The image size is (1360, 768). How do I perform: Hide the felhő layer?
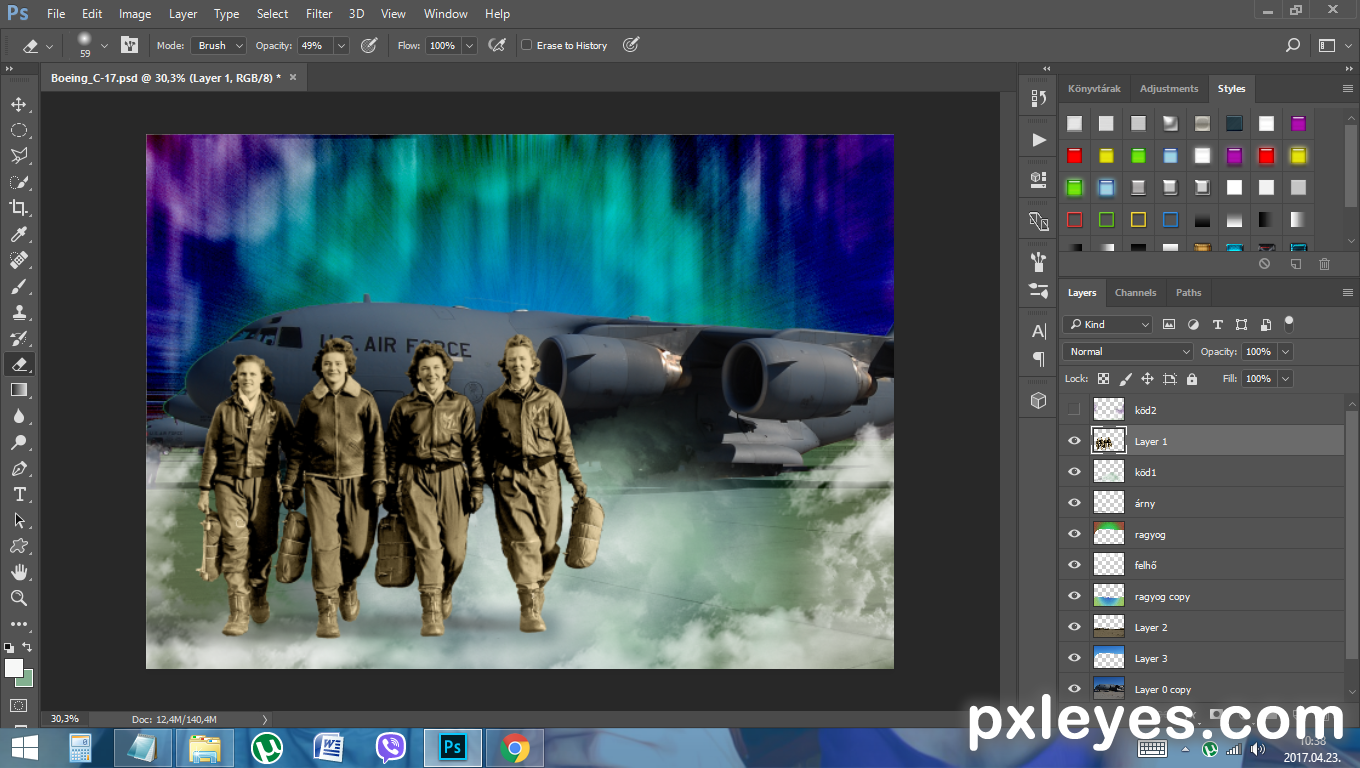pos(1074,565)
